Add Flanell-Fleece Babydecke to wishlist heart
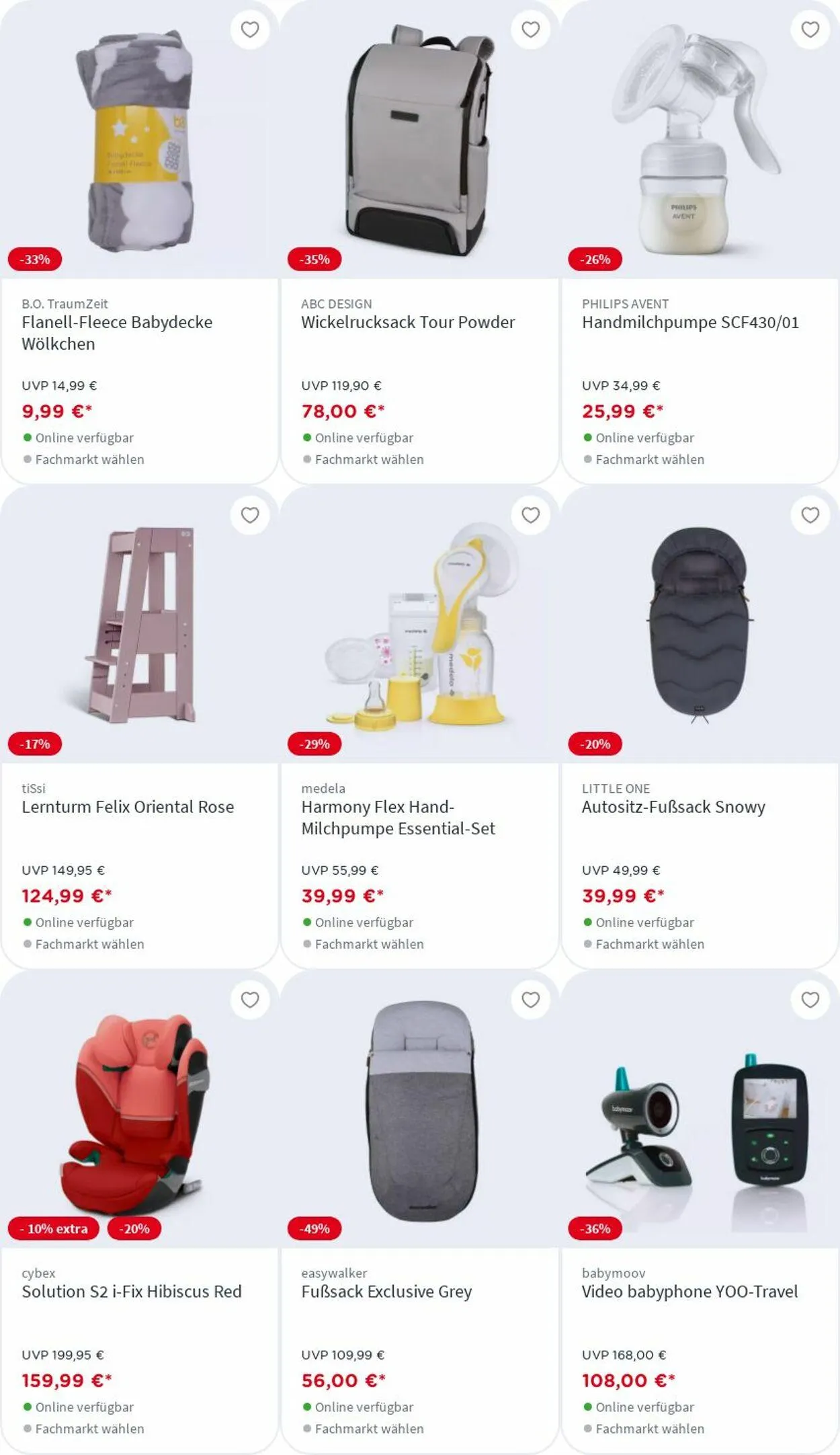The width and height of the screenshot is (840, 1455). (x=250, y=30)
